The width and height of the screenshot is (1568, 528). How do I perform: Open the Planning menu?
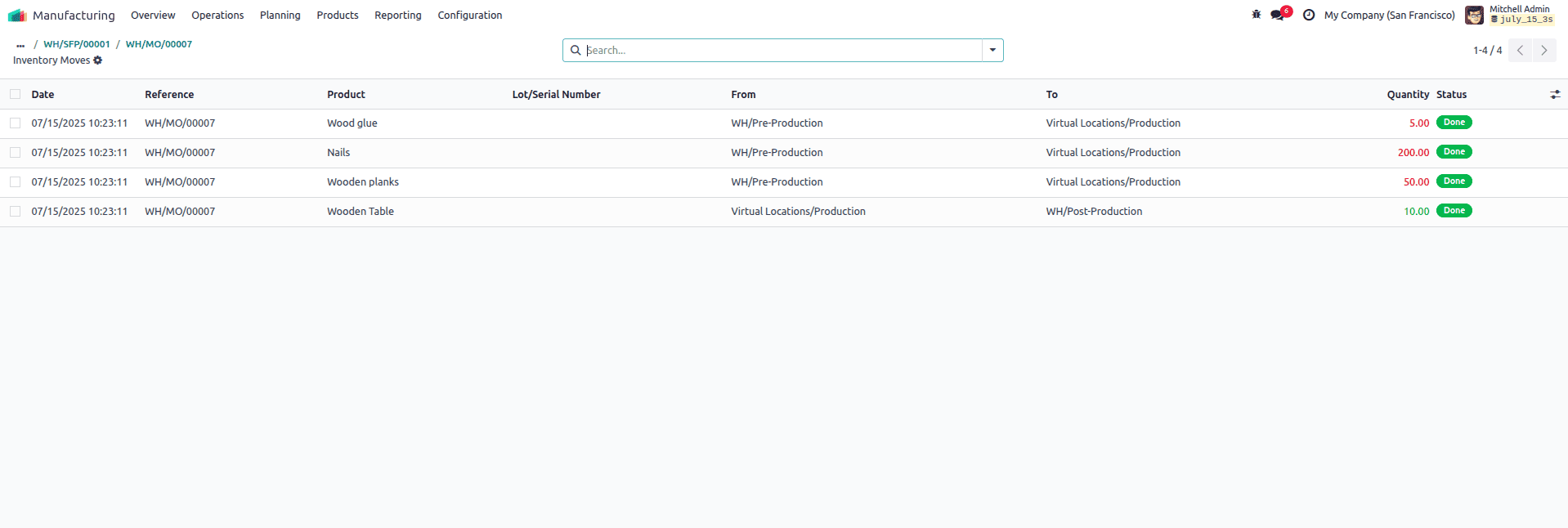[280, 16]
